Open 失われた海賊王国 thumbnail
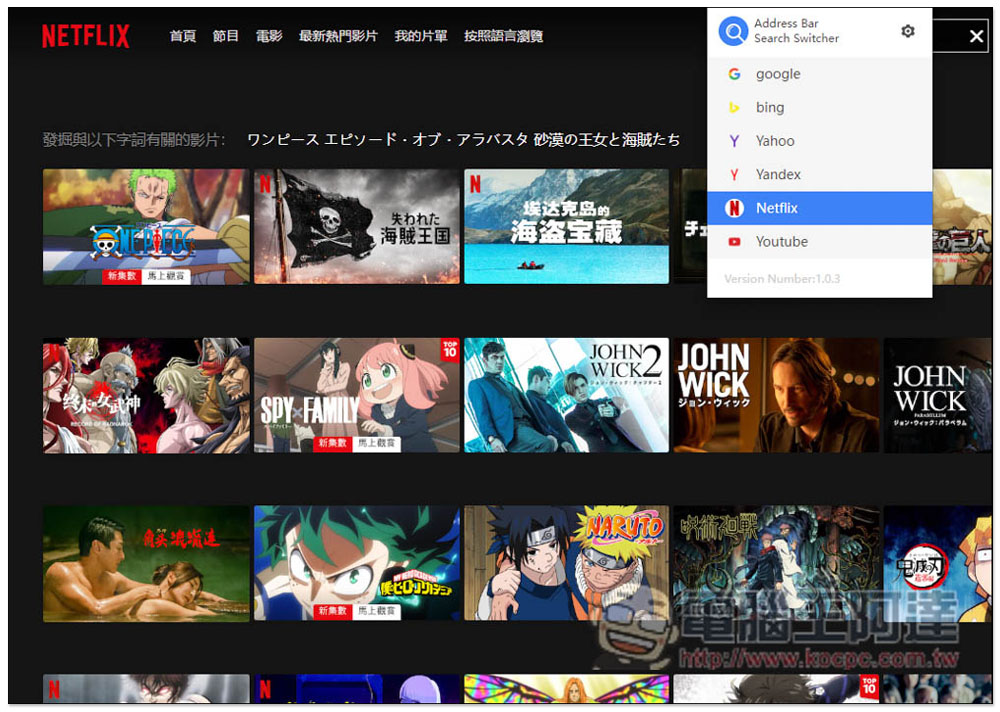This screenshot has width=1000, height=712. pos(357,226)
